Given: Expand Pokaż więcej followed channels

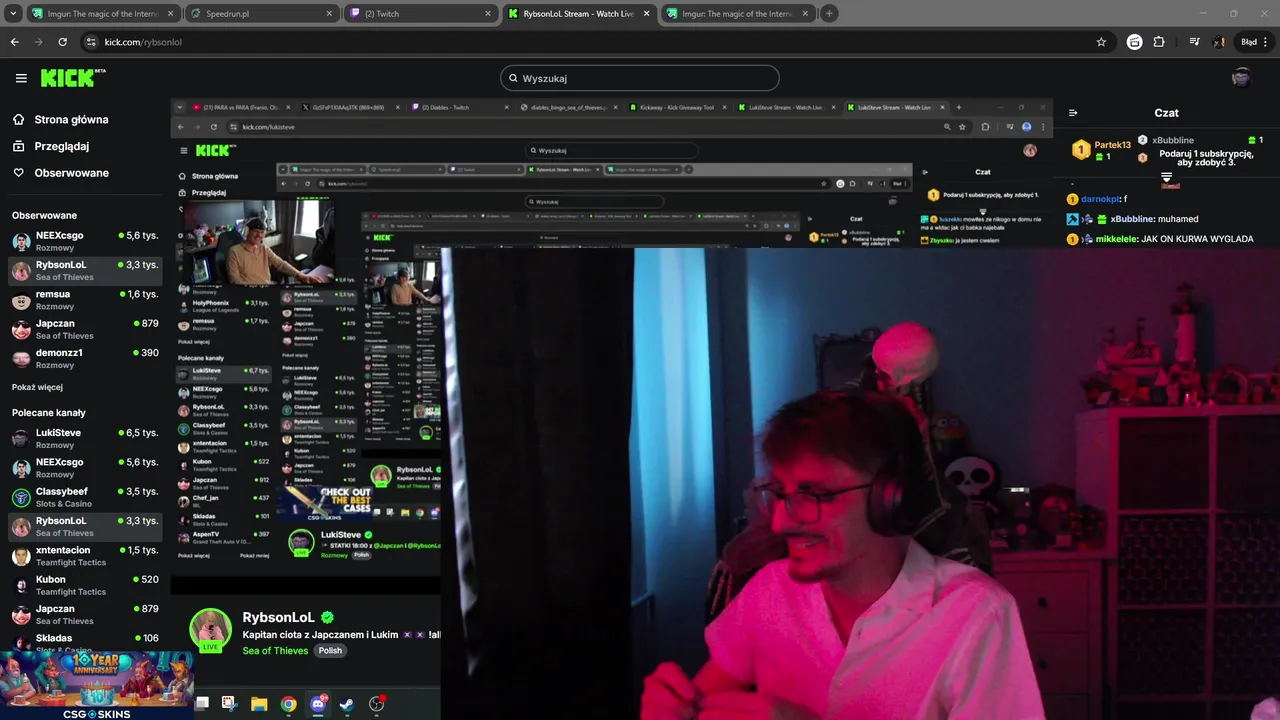Looking at the screenshot, I should coord(37,387).
